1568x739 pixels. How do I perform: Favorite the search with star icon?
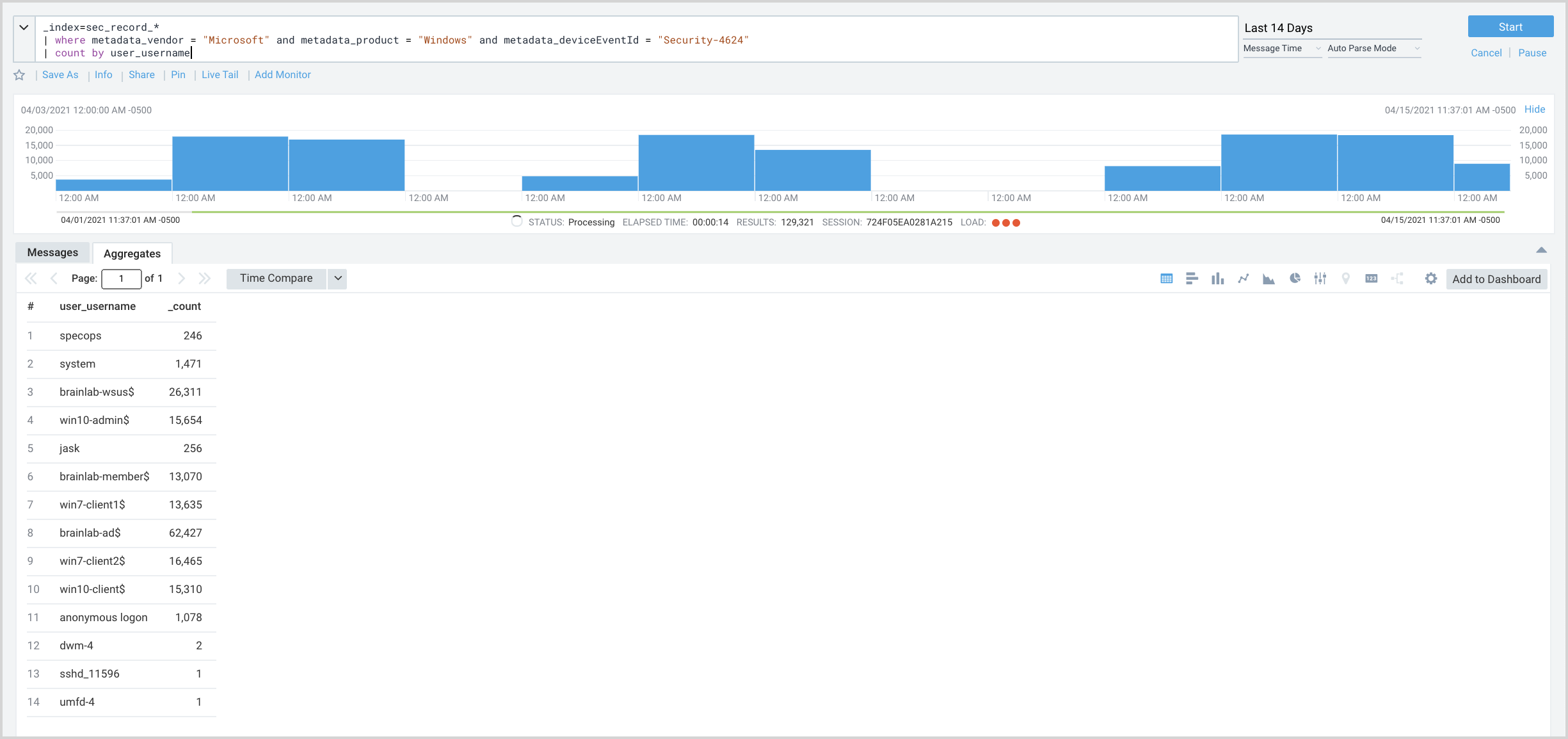[x=19, y=75]
